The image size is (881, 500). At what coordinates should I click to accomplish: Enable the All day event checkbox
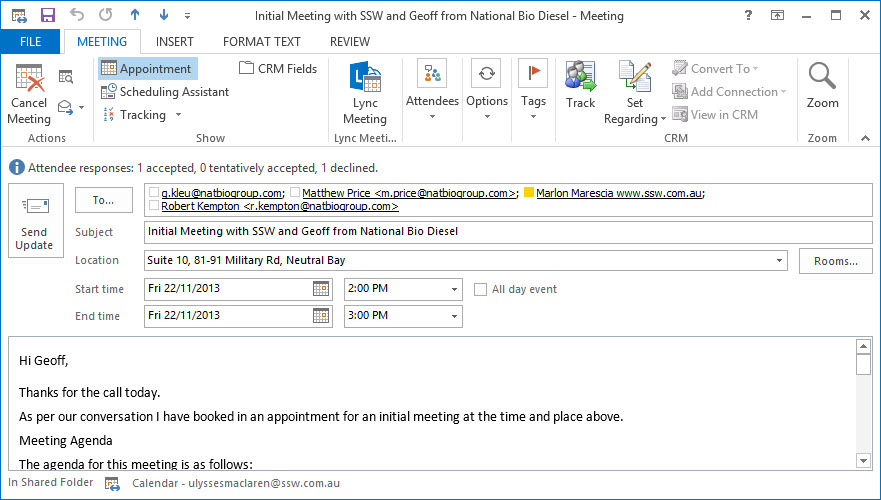(481, 289)
